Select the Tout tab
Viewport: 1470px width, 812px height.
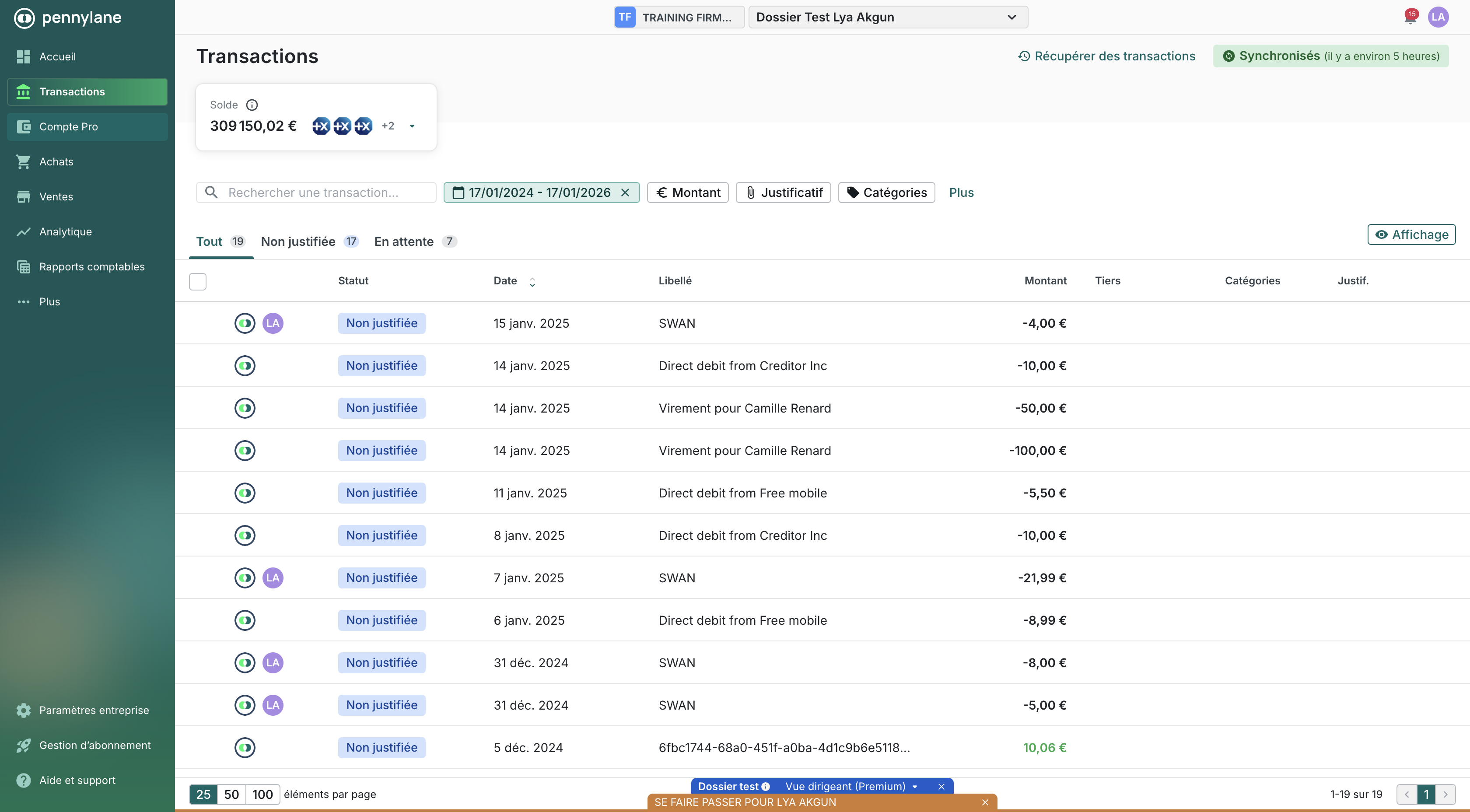click(x=221, y=241)
